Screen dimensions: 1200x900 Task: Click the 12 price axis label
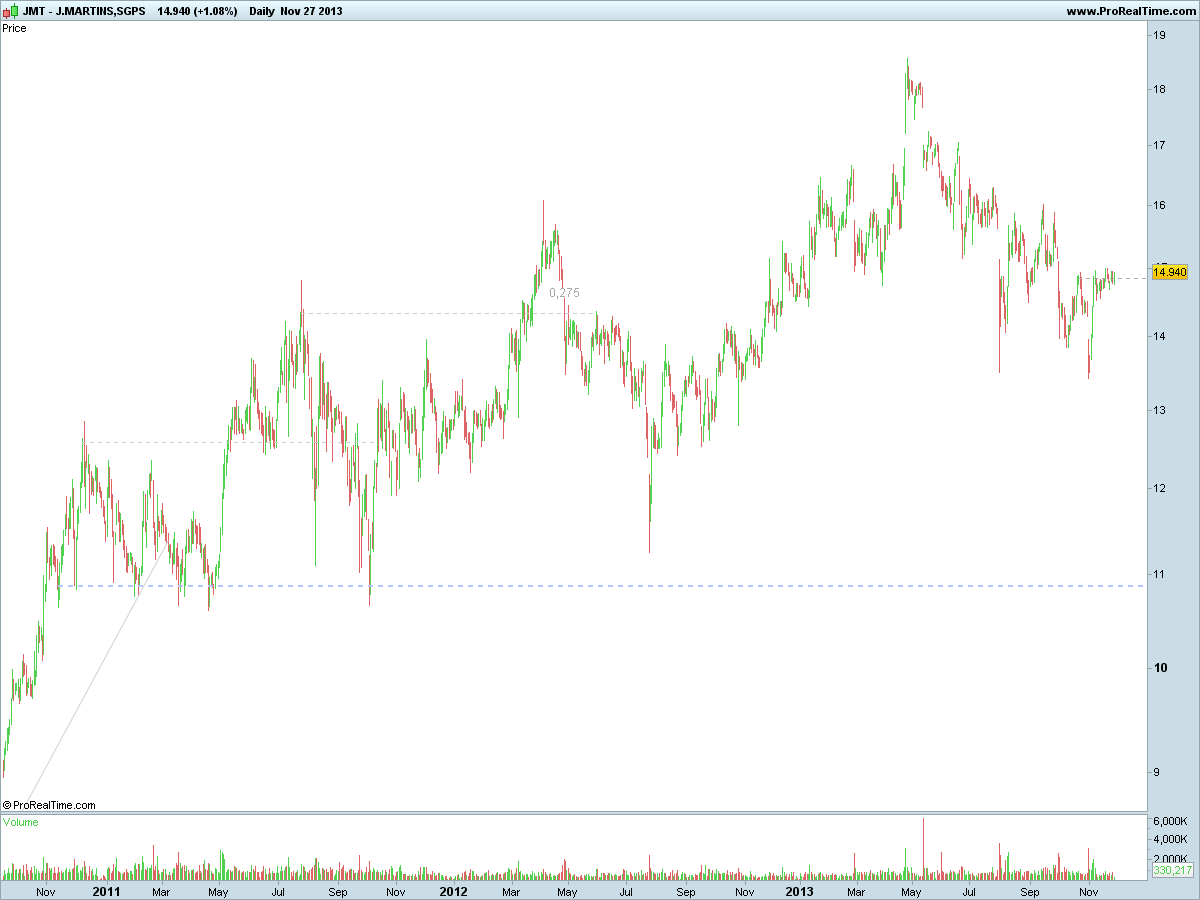click(x=1159, y=488)
